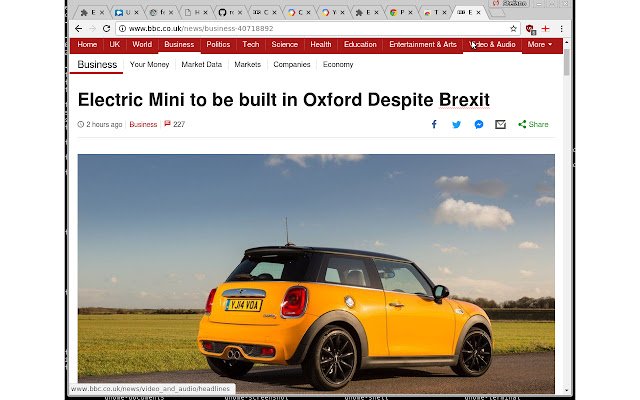Click the page vertical scrollbar thumb
This screenshot has height=400, width=640.
pos(567,62)
